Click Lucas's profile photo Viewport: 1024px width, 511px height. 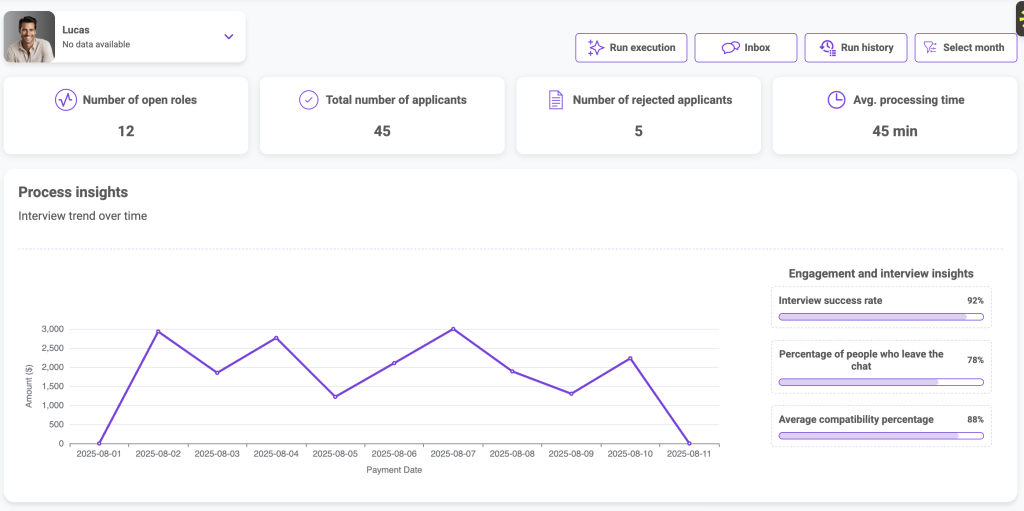coord(29,37)
